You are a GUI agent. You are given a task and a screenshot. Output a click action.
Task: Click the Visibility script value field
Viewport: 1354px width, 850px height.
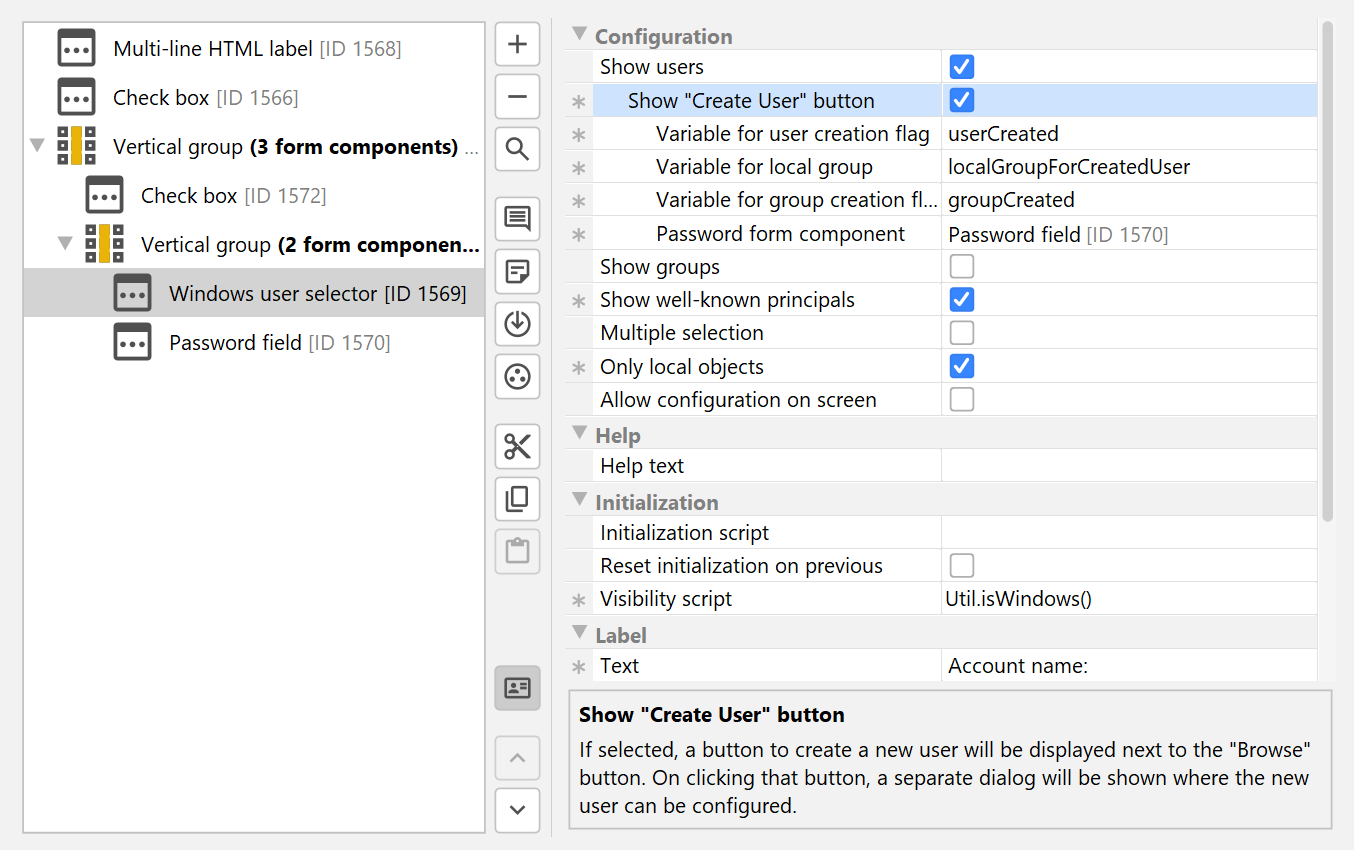[1128, 599]
